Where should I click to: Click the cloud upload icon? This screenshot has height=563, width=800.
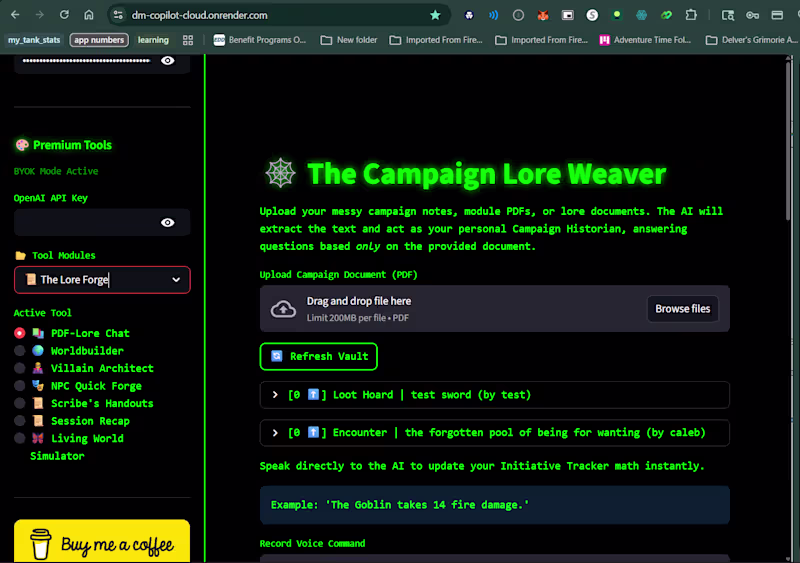[x=283, y=309]
